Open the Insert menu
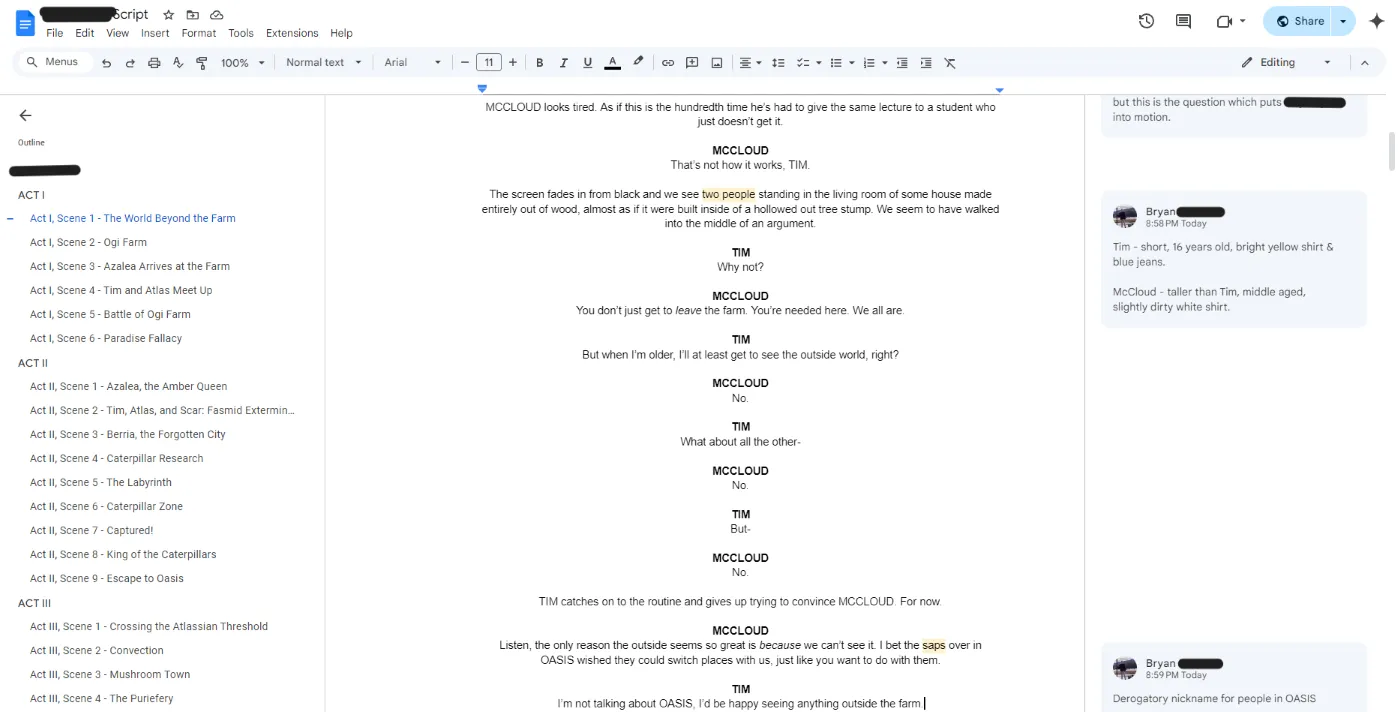1398x712 pixels. pyautogui.click(x=155, y=33)
